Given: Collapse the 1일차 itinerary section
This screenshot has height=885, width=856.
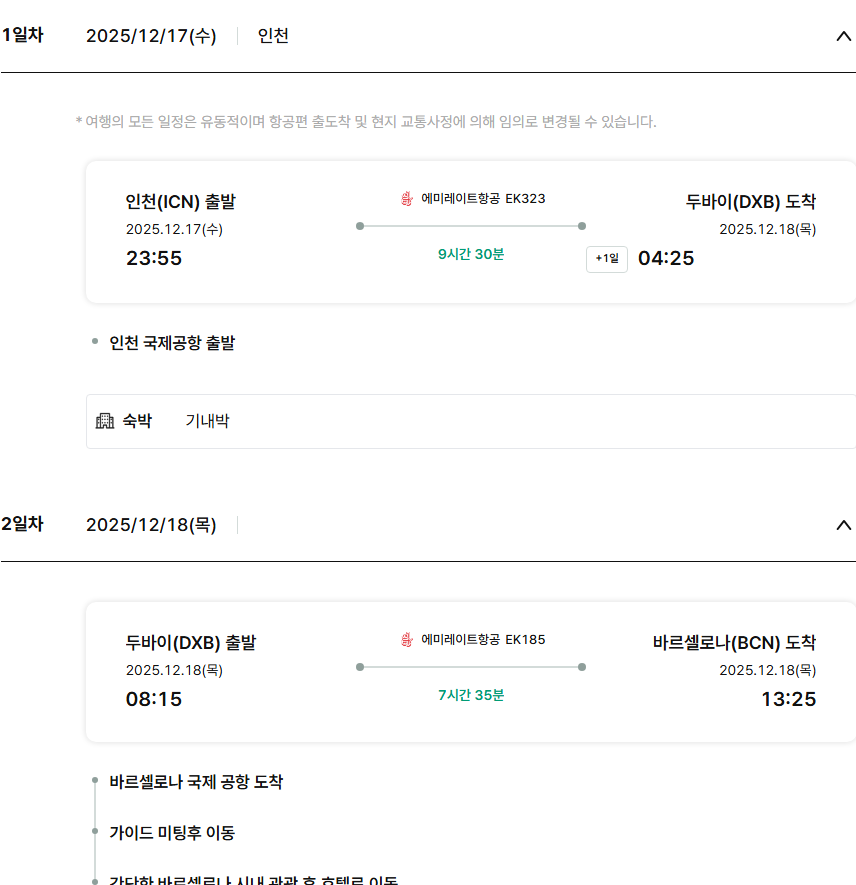Looking at the screenshot, I should pyautogui.click(x=843, y=36).
